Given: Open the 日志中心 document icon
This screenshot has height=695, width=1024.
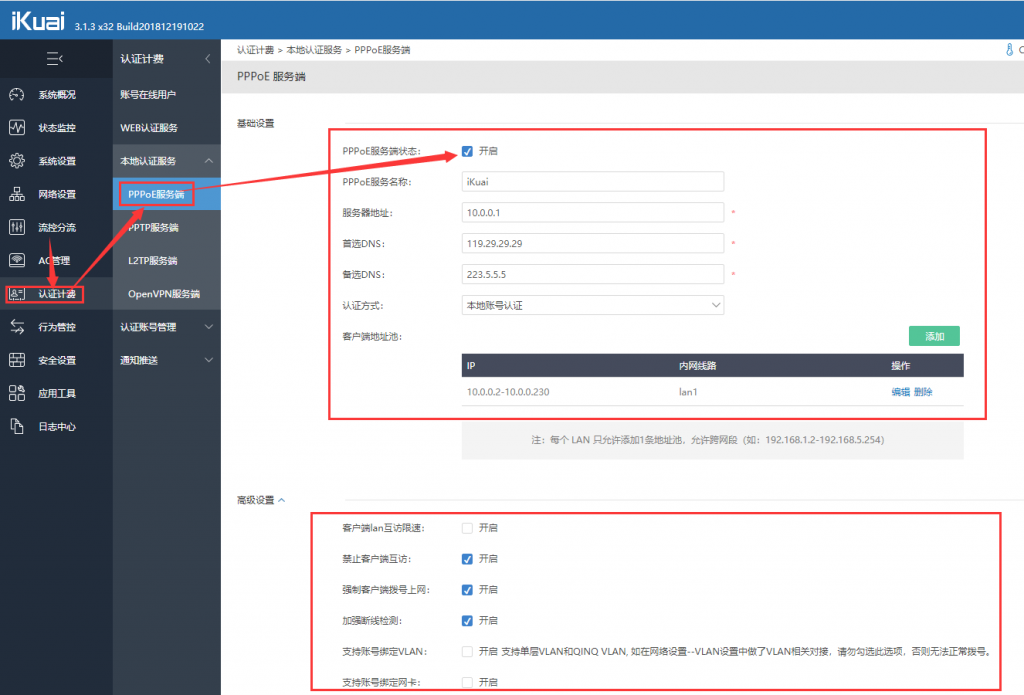Looking at the screenshot, I should coord(17,426).
